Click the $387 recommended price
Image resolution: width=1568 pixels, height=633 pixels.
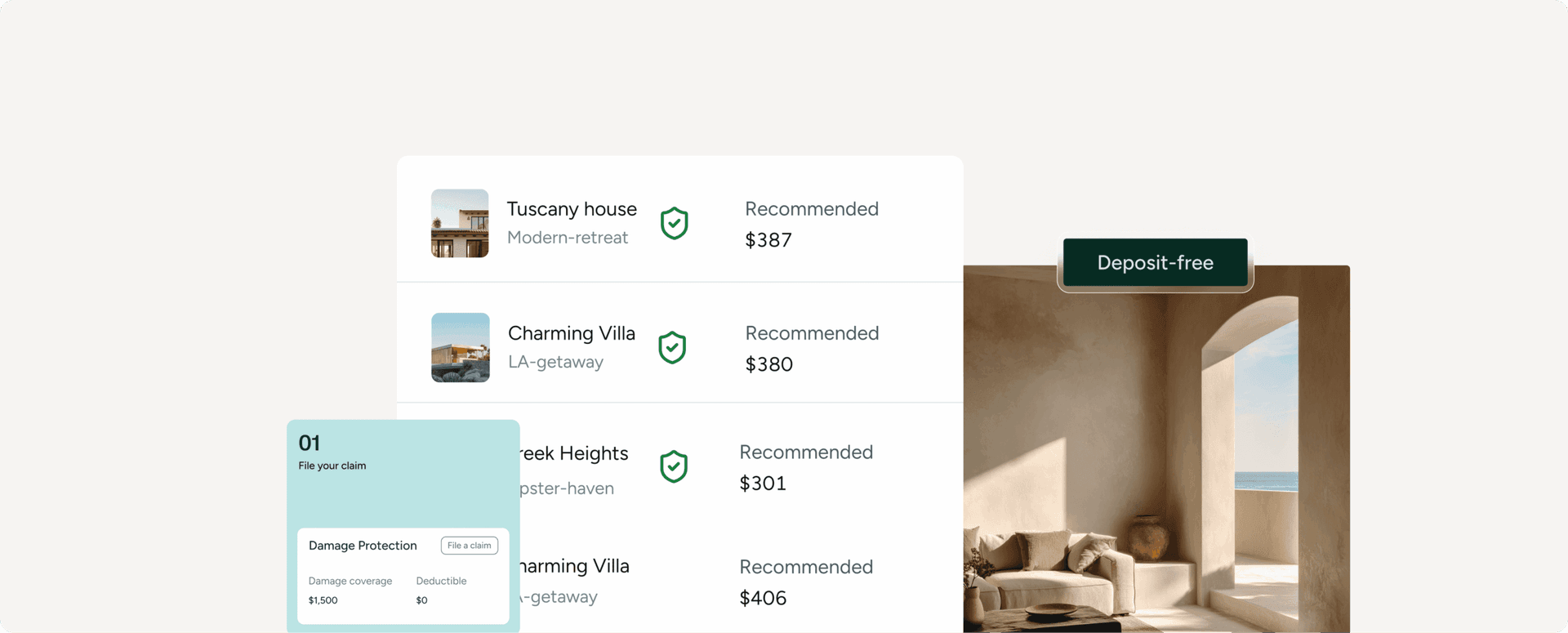[x=768, y=240]
